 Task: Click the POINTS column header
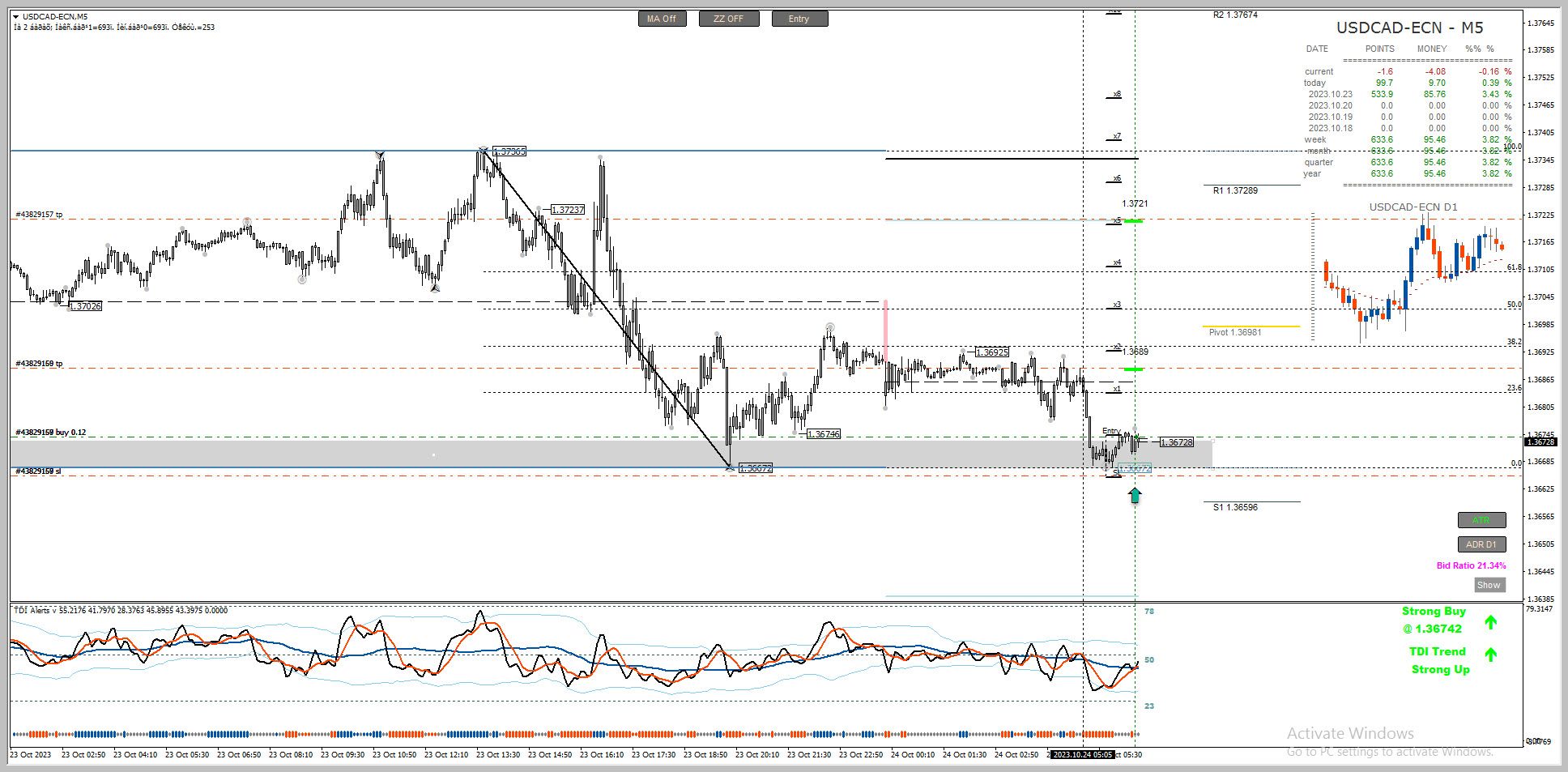[x=1380, y=49]
